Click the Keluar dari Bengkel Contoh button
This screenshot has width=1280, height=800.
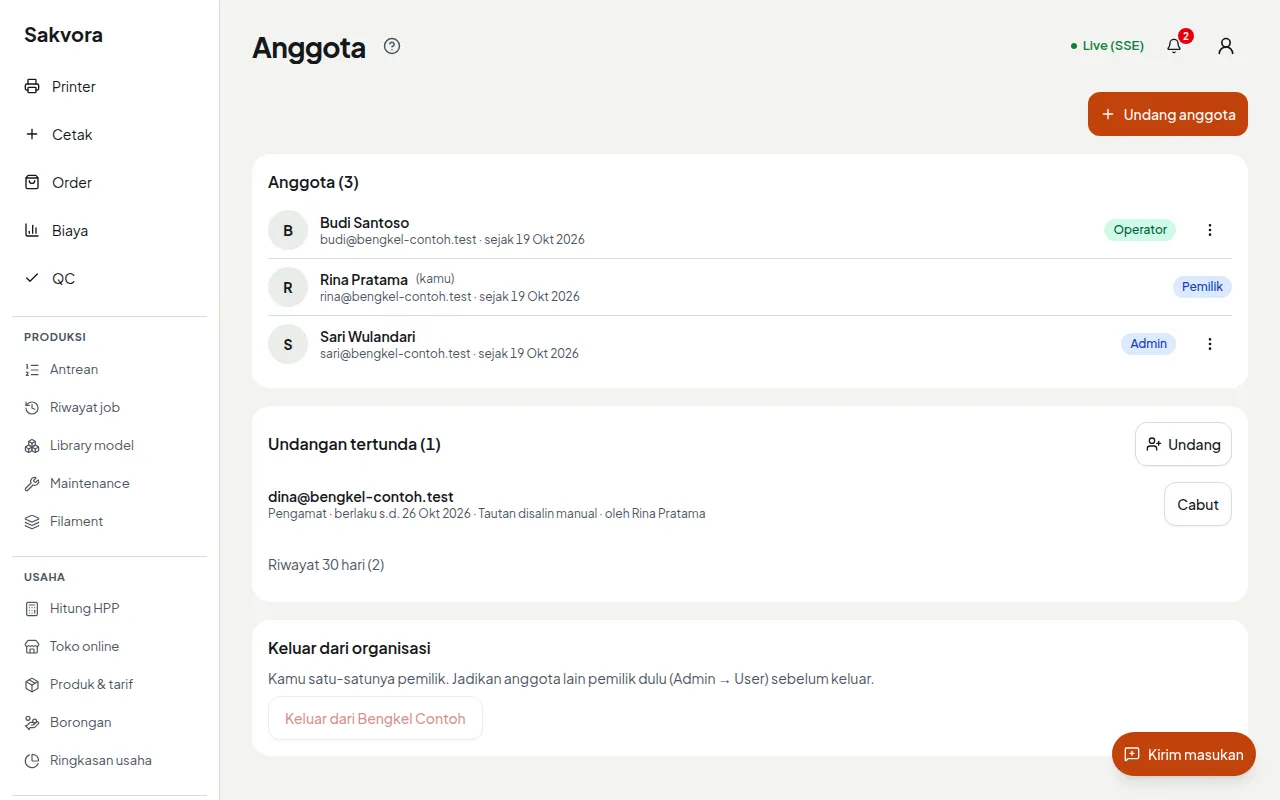(x=375, y=718)
